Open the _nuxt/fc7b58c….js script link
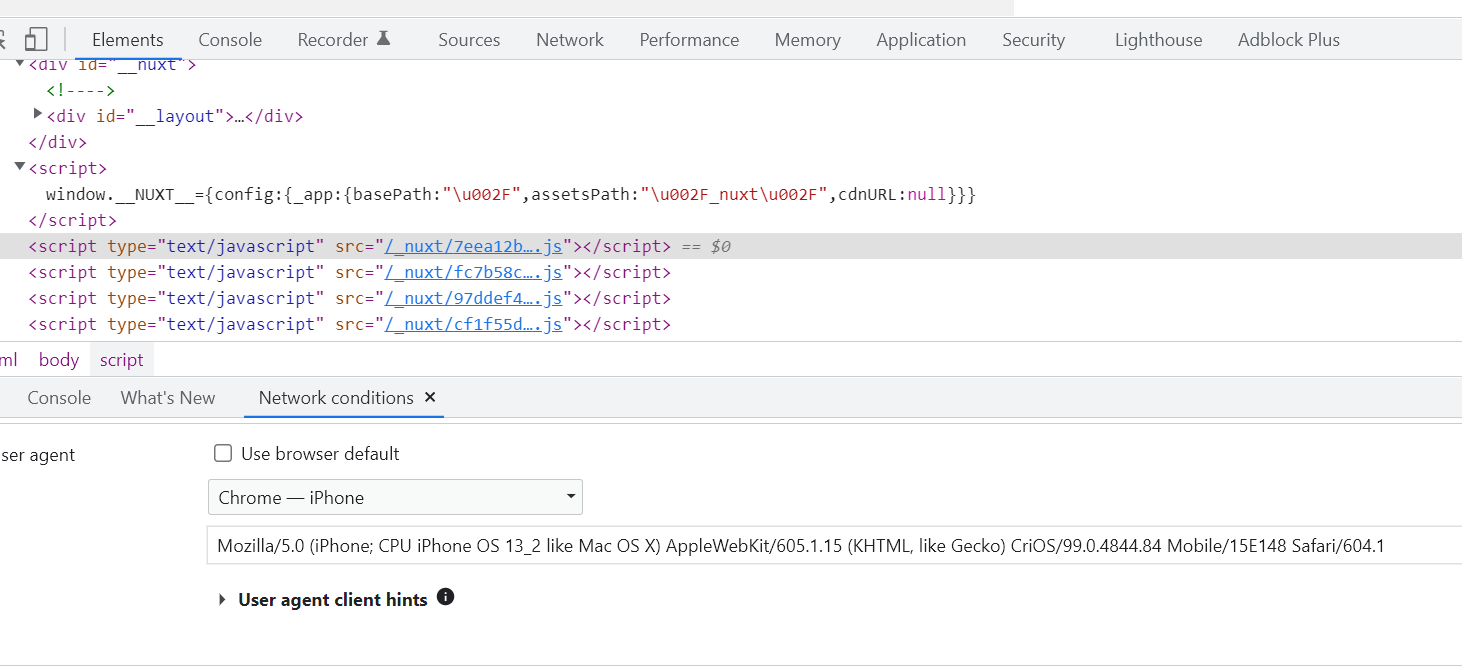1462x667 pixels. pyautogui.click(x=474, y=272)
